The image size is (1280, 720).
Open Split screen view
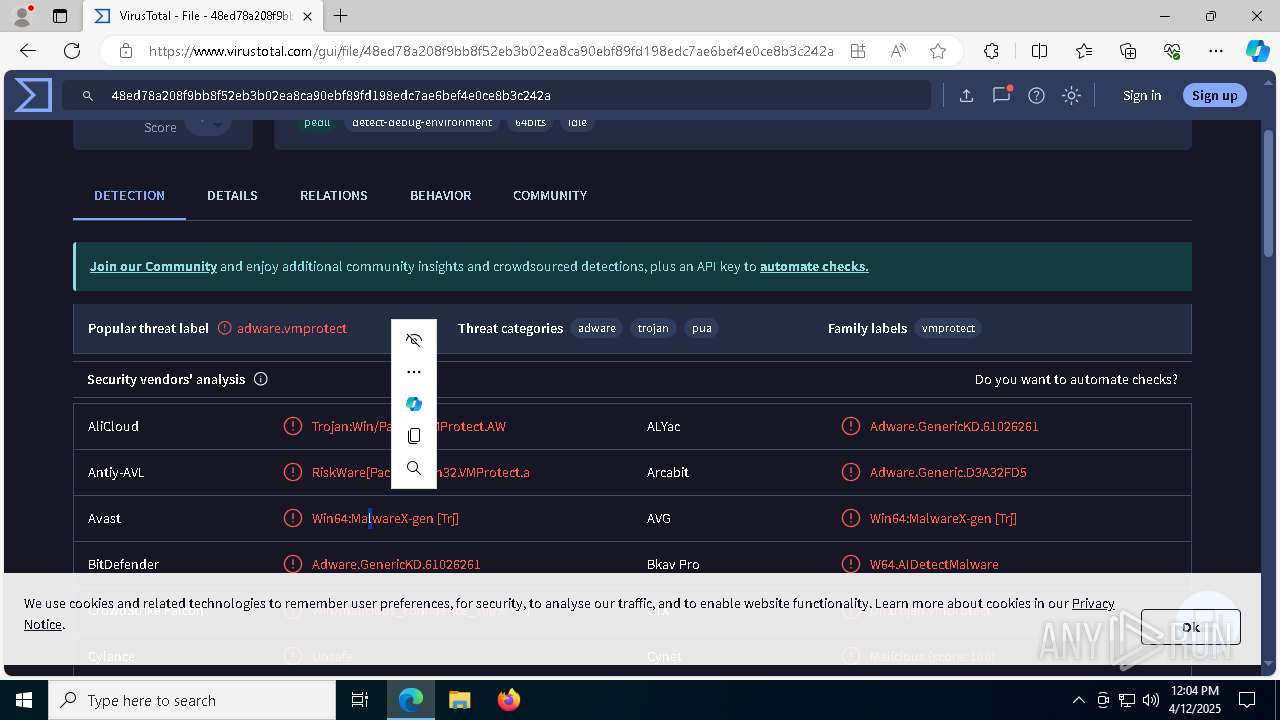pos(1040,51)
